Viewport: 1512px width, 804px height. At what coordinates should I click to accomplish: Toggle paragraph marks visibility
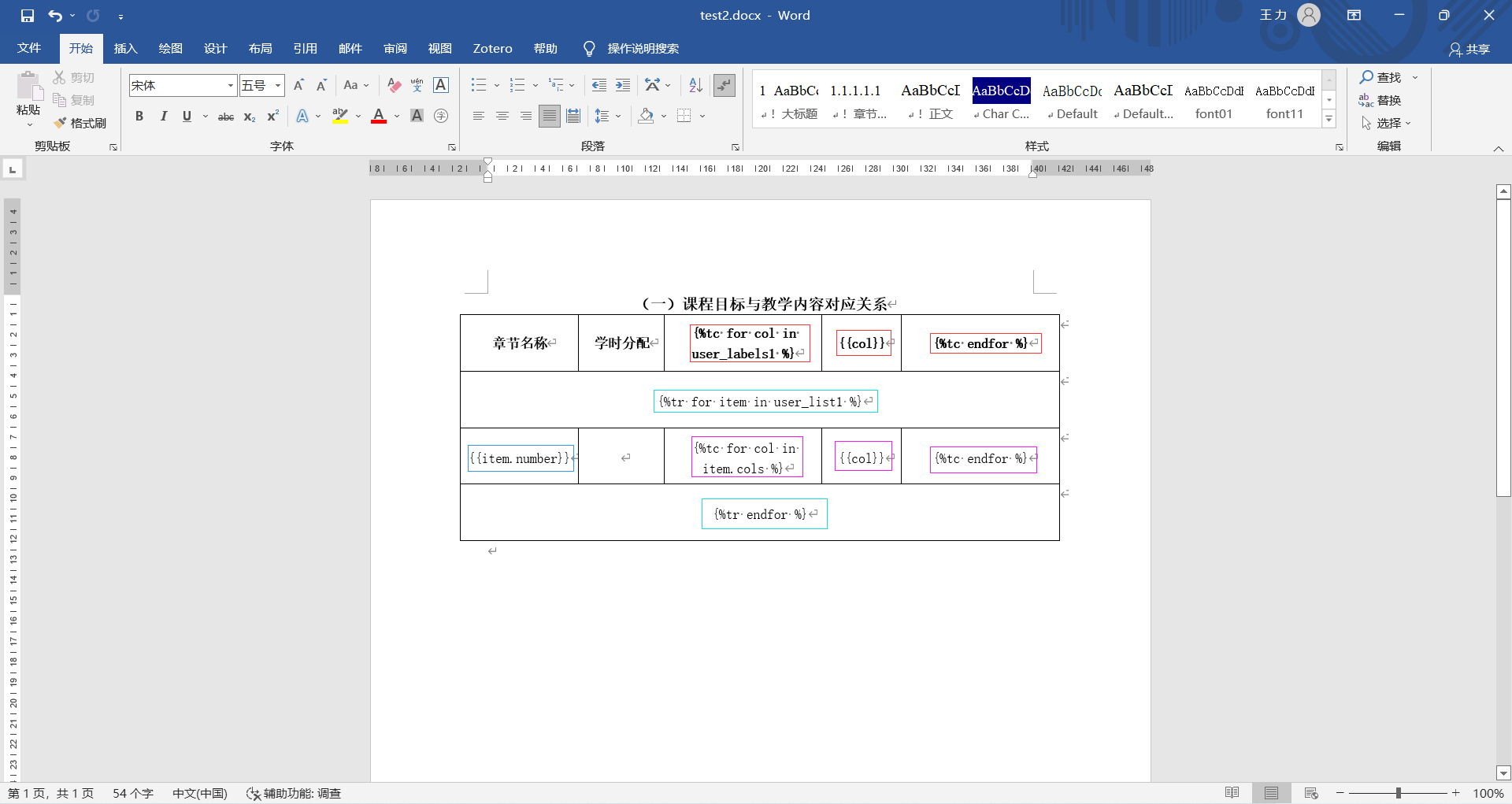pos(724,85)
